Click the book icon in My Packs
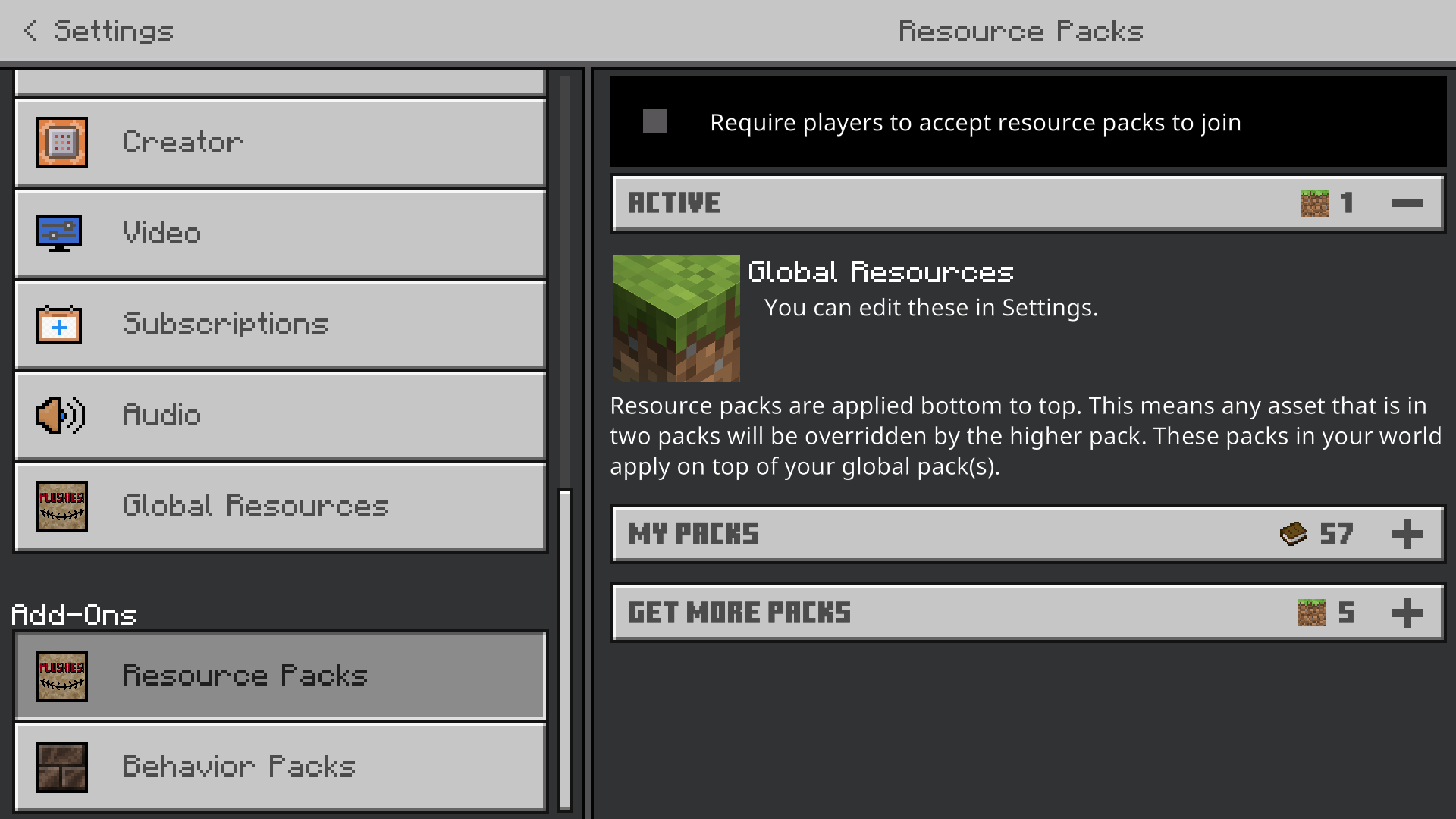 point(1294,534)
